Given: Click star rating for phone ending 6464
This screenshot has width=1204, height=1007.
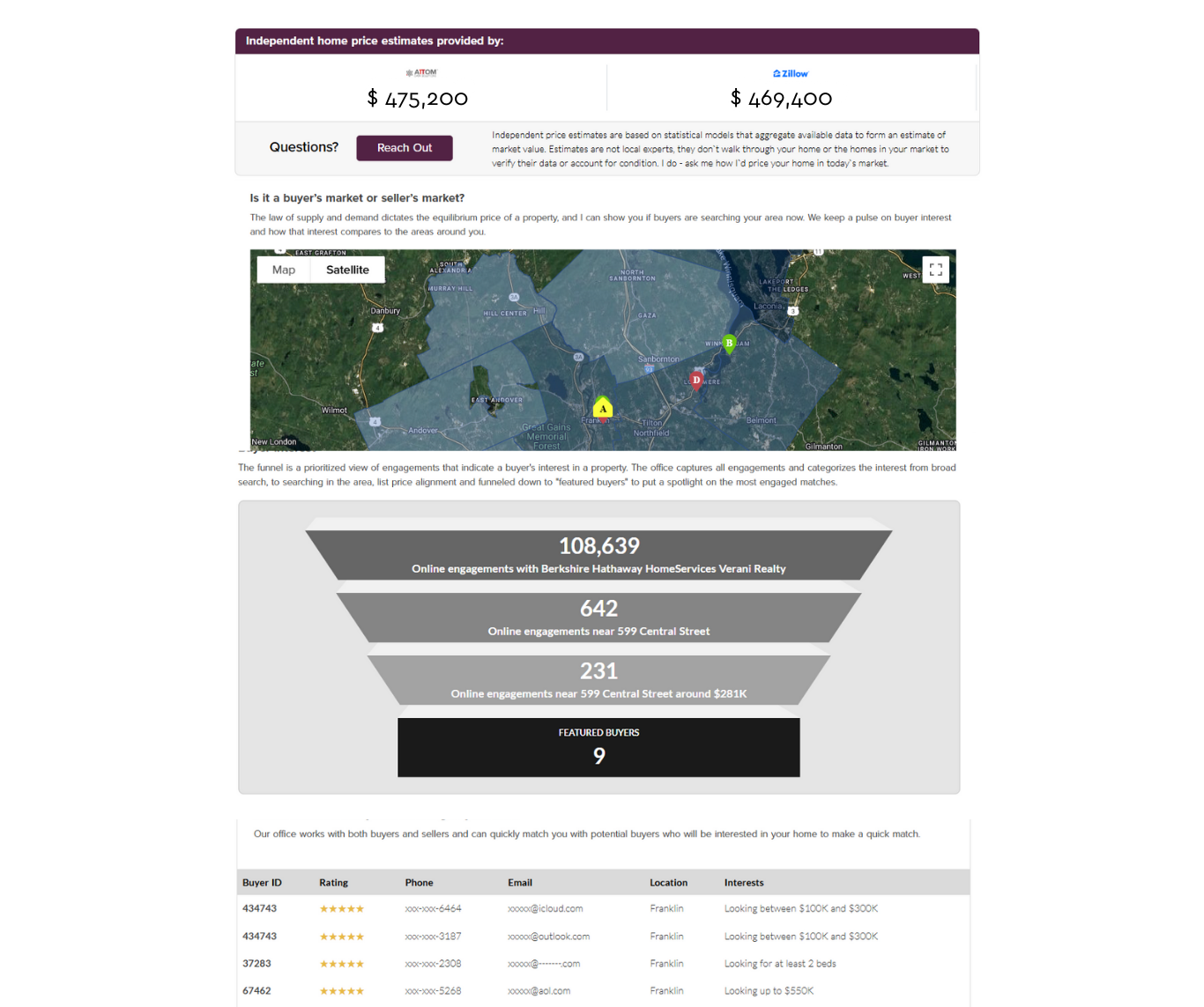Looking at the screenshot, I should pyautogui.click(x=342, y=909).
